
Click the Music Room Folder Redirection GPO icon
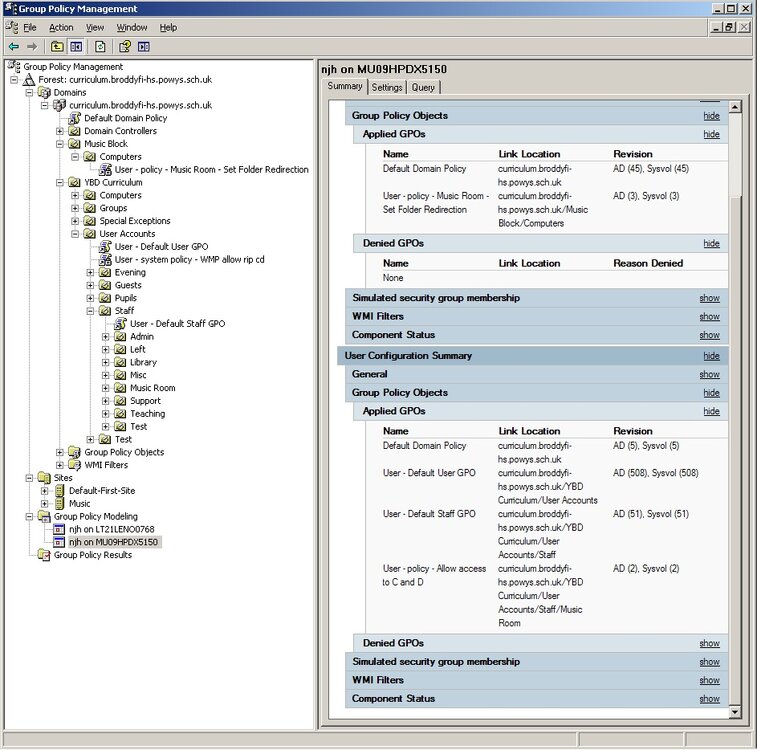pos(105,169)
